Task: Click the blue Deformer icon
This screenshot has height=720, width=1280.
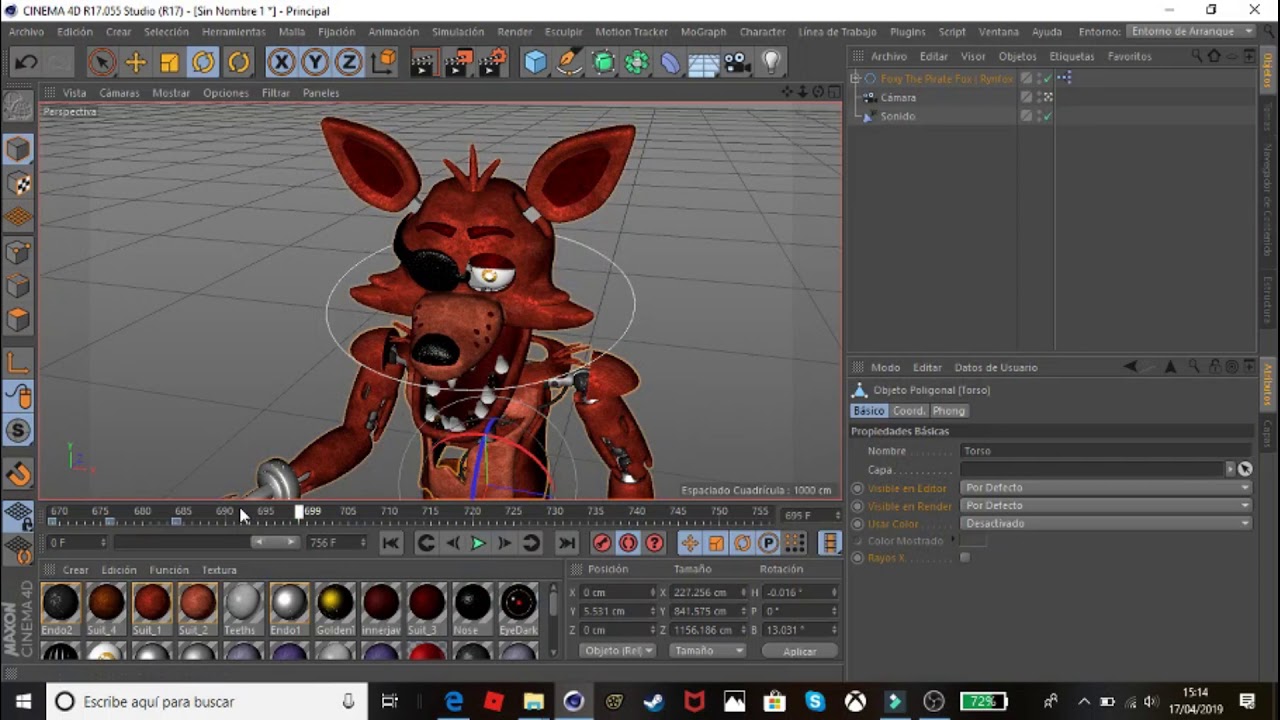Action: [670, 63]
